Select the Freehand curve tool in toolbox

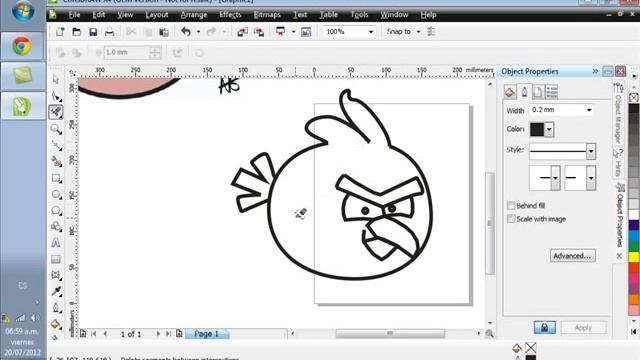pyautogui.click(x=56, y=145)
